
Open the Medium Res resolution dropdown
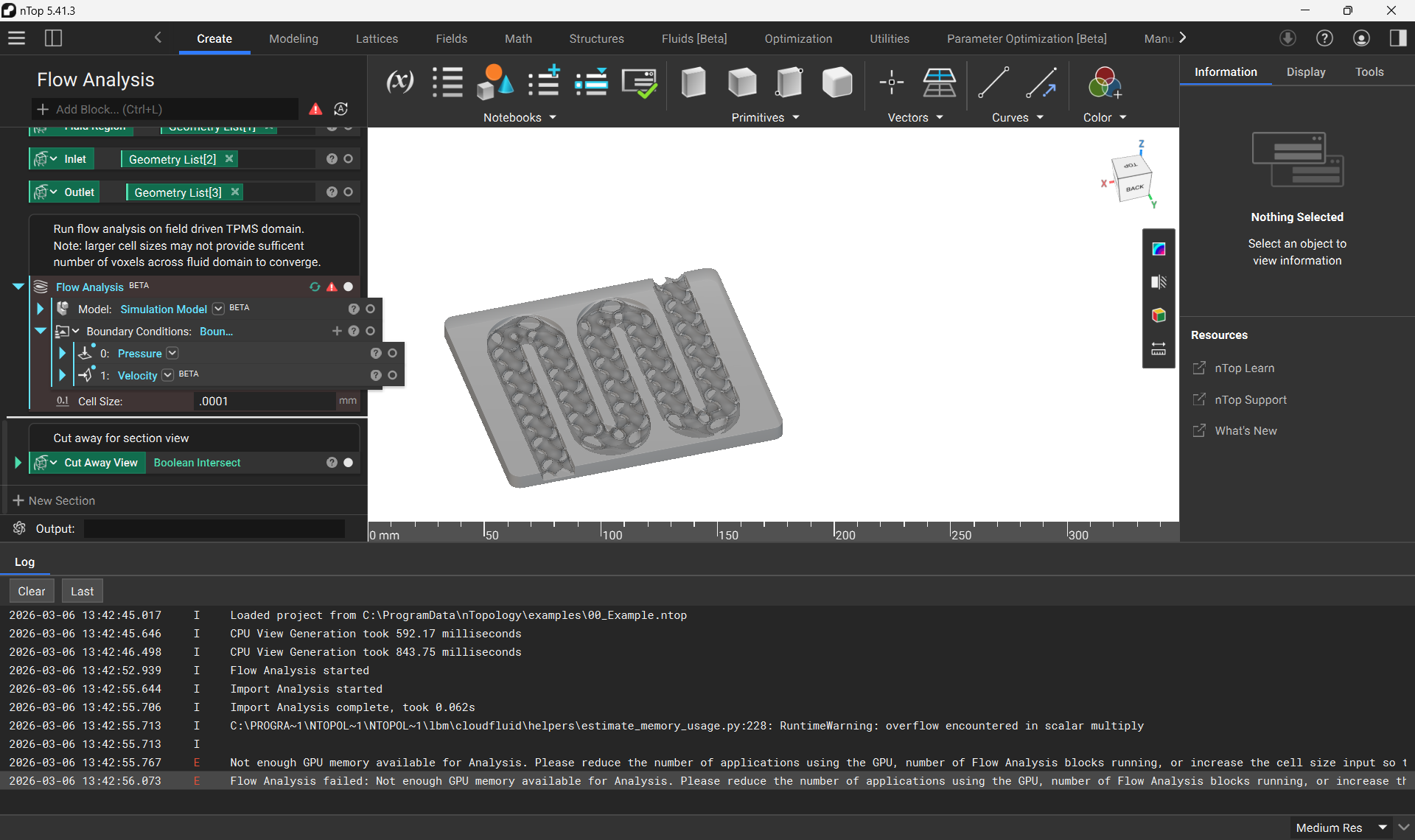click(1341, 827)
